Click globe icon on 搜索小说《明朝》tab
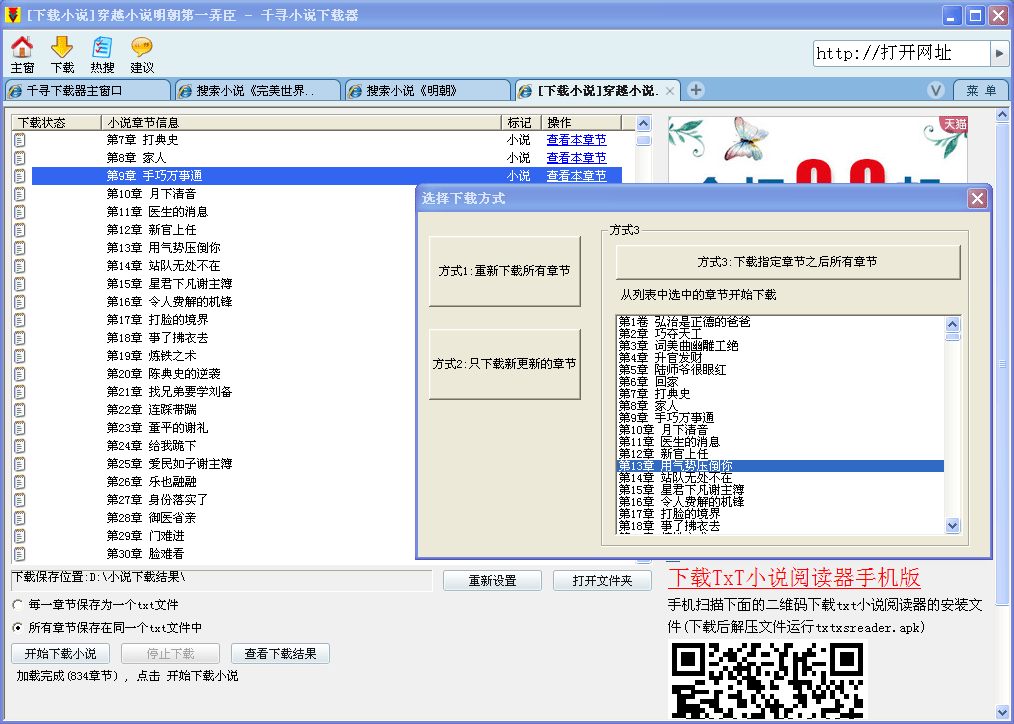Screen dimensions: 1014x724 [357, 89]
